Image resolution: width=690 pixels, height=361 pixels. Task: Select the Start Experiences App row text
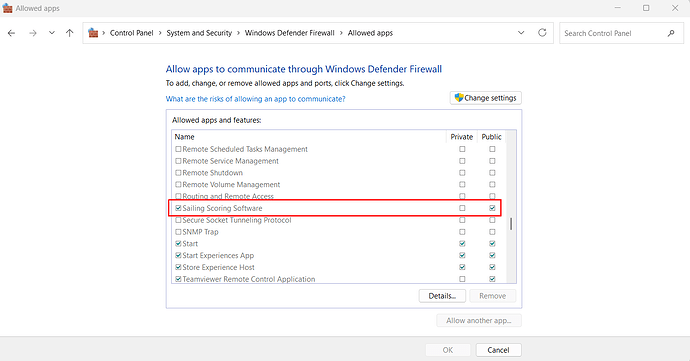click(x=218, y=255)
